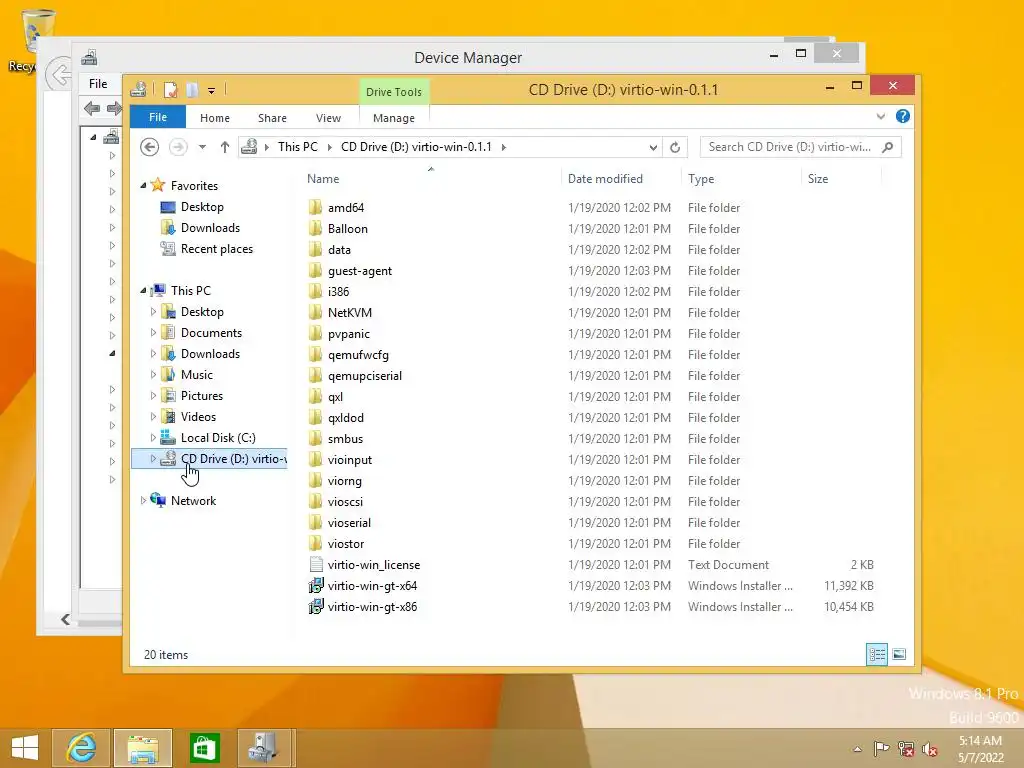Click the Properties quick access toolbar icon
Screen dimensions: 1024x768
[x=170, y=90]
